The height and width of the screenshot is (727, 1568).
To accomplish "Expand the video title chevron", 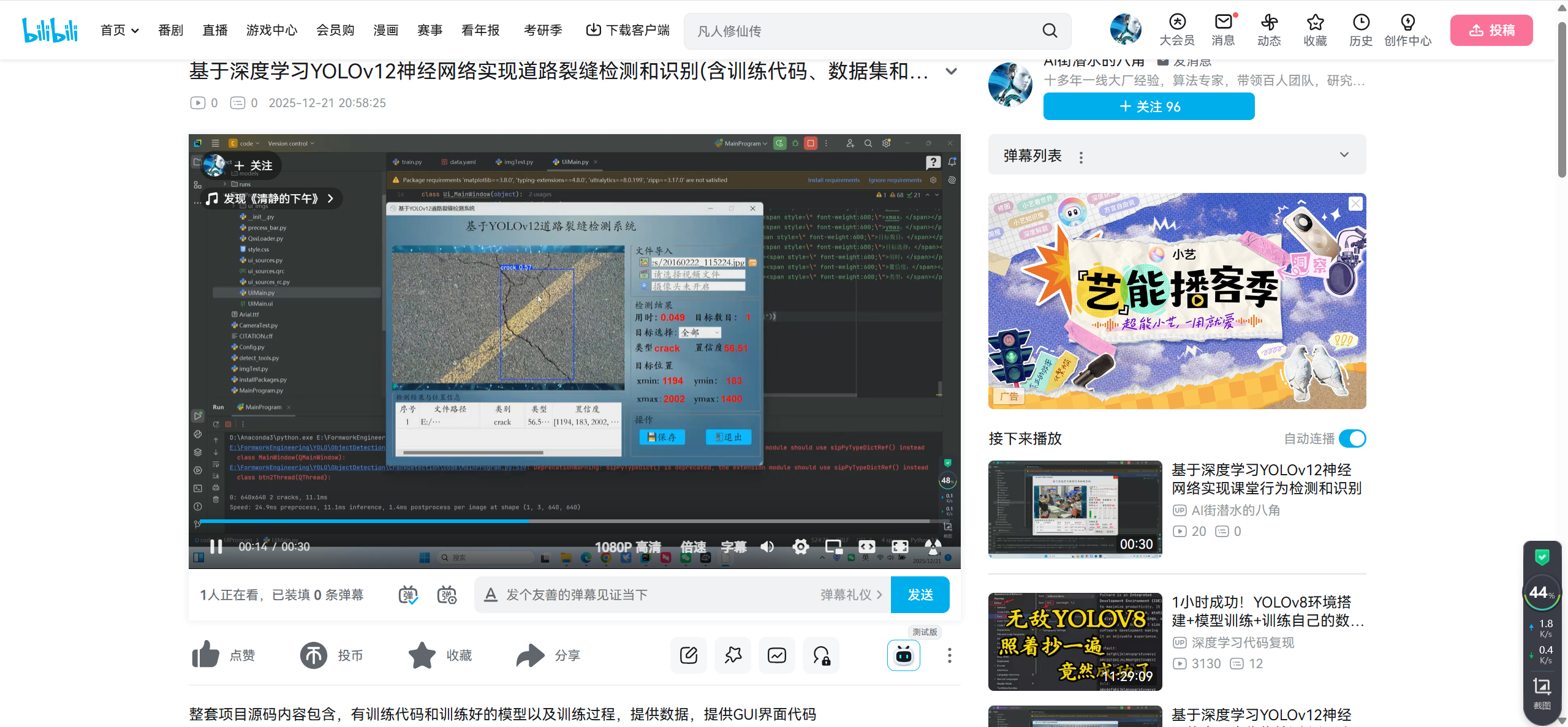I will 951,72.
